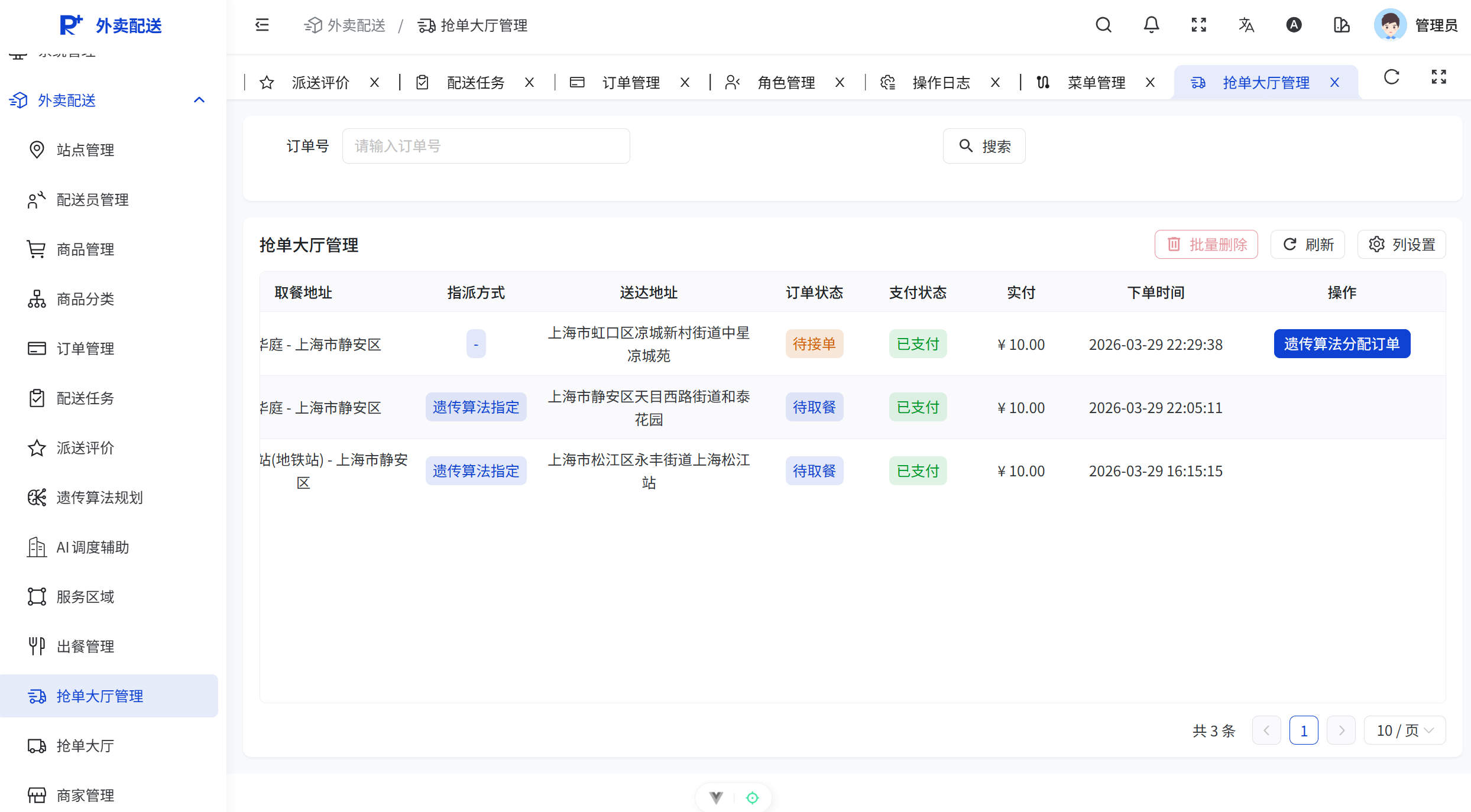The image size is (1471, 812).
Task: Open the 列设置 column settings
Action: 1401,245
